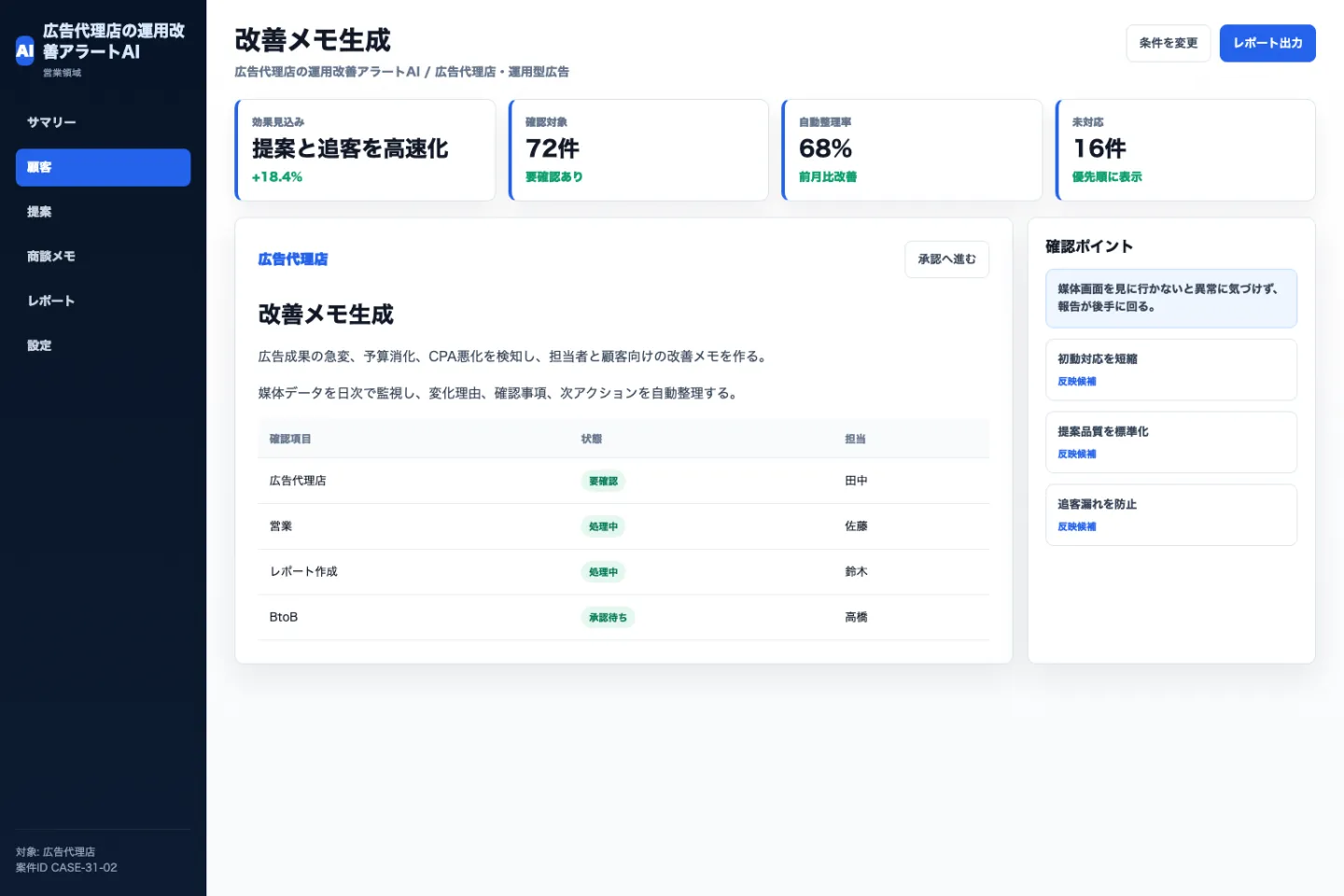
Task: Click the 承認待ち badge in BtoB row
Action: pos(608,618)
